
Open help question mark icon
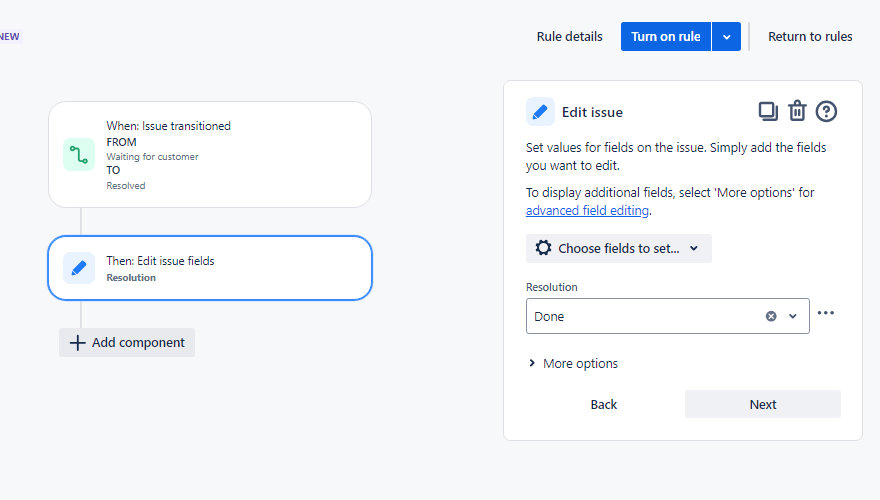tap(826, 111)
